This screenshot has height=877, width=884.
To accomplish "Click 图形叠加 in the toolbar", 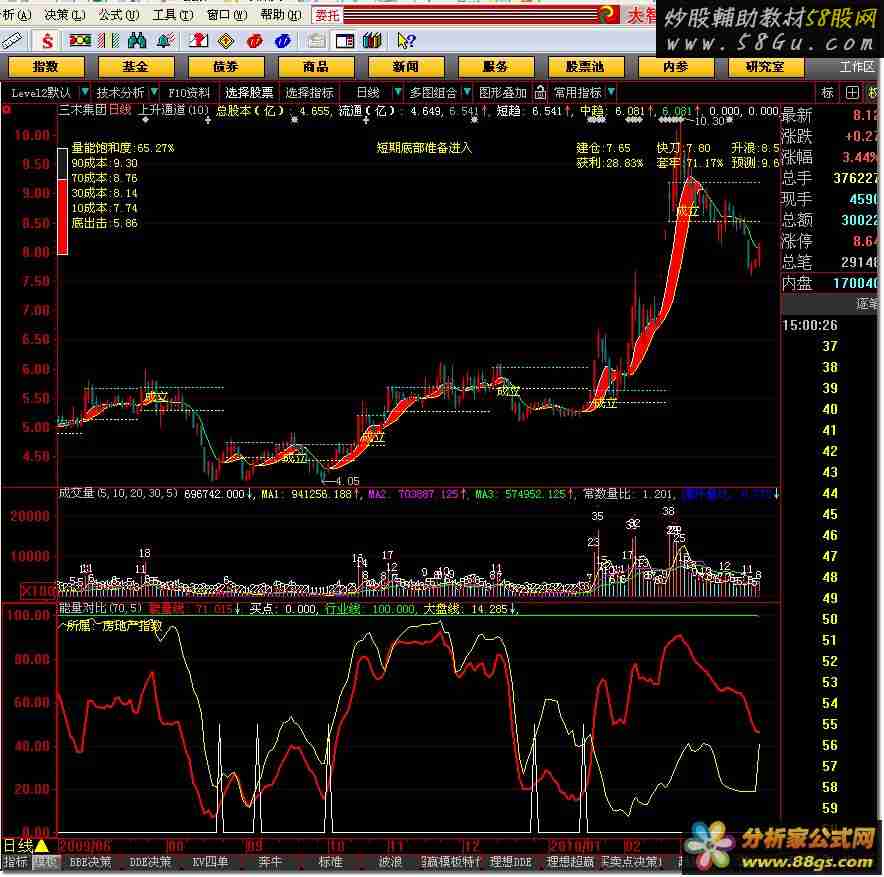I will 503,92.
